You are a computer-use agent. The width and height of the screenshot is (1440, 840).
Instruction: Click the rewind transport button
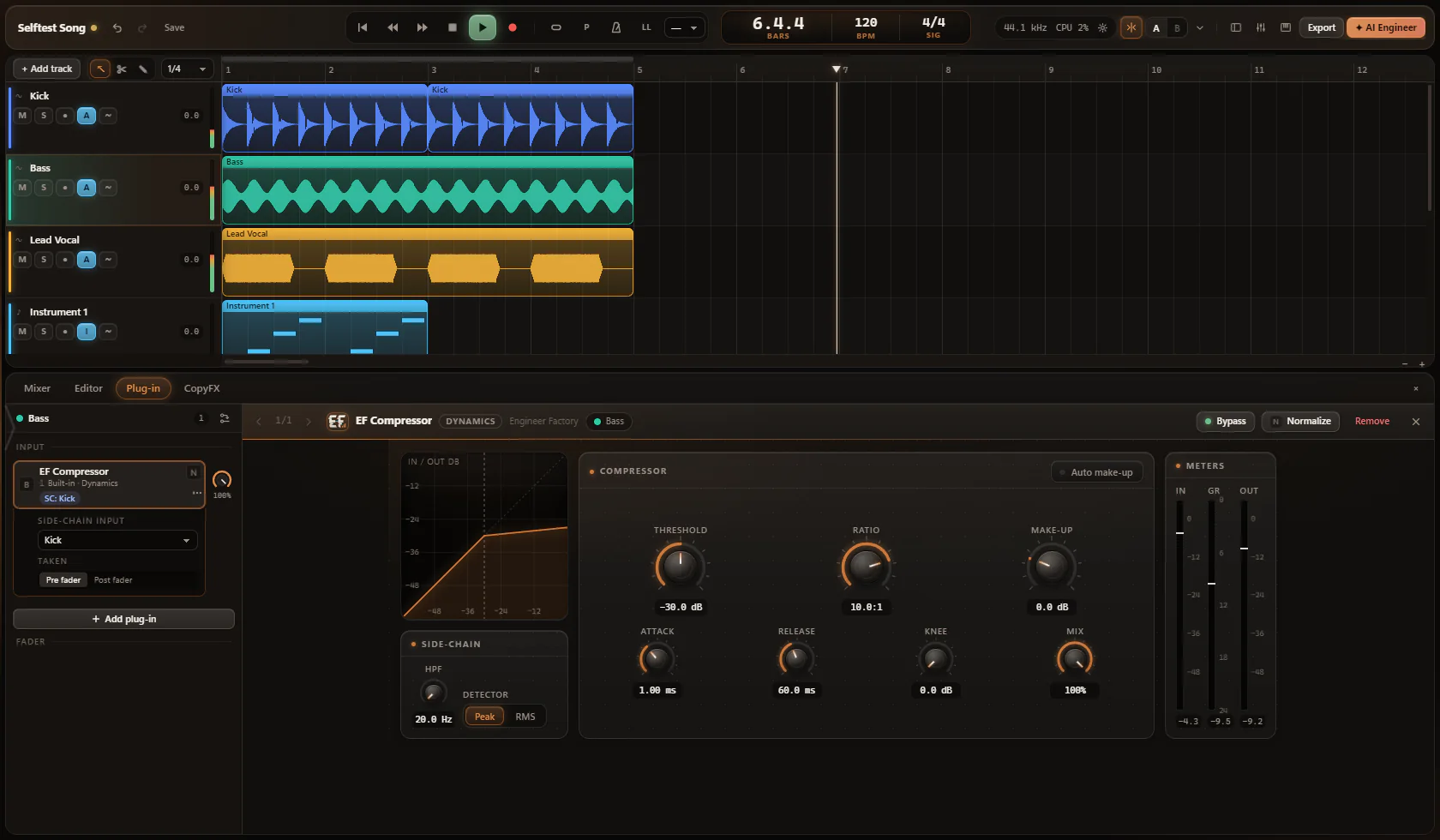pos(393,27)
